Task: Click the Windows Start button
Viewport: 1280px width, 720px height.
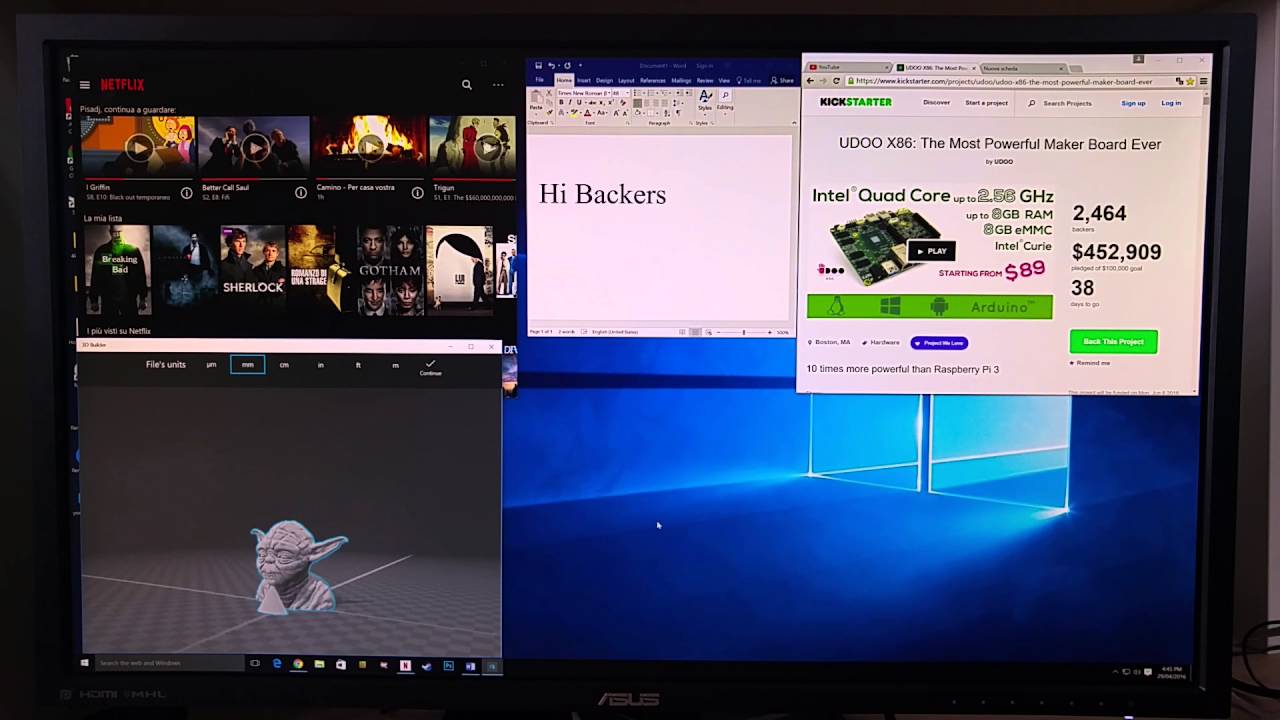Action: pos(84,663)
